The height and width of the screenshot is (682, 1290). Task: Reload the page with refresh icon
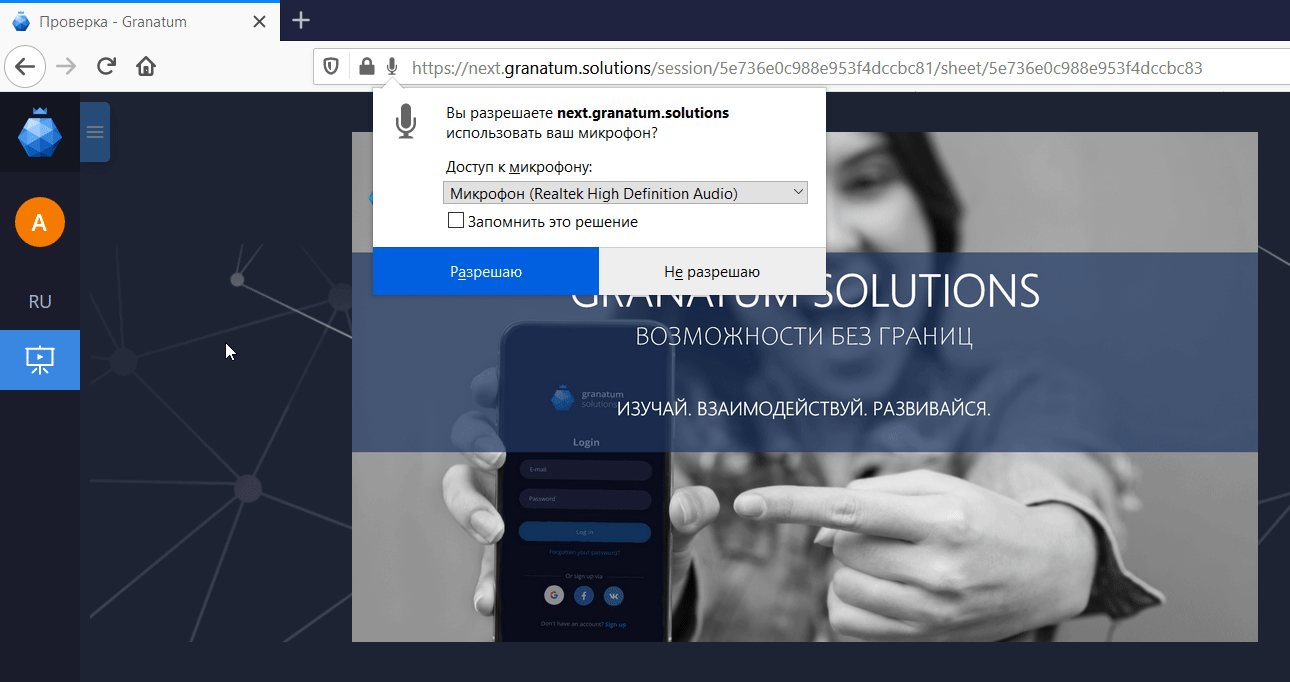pyautogui.click(x=106, y=67)
